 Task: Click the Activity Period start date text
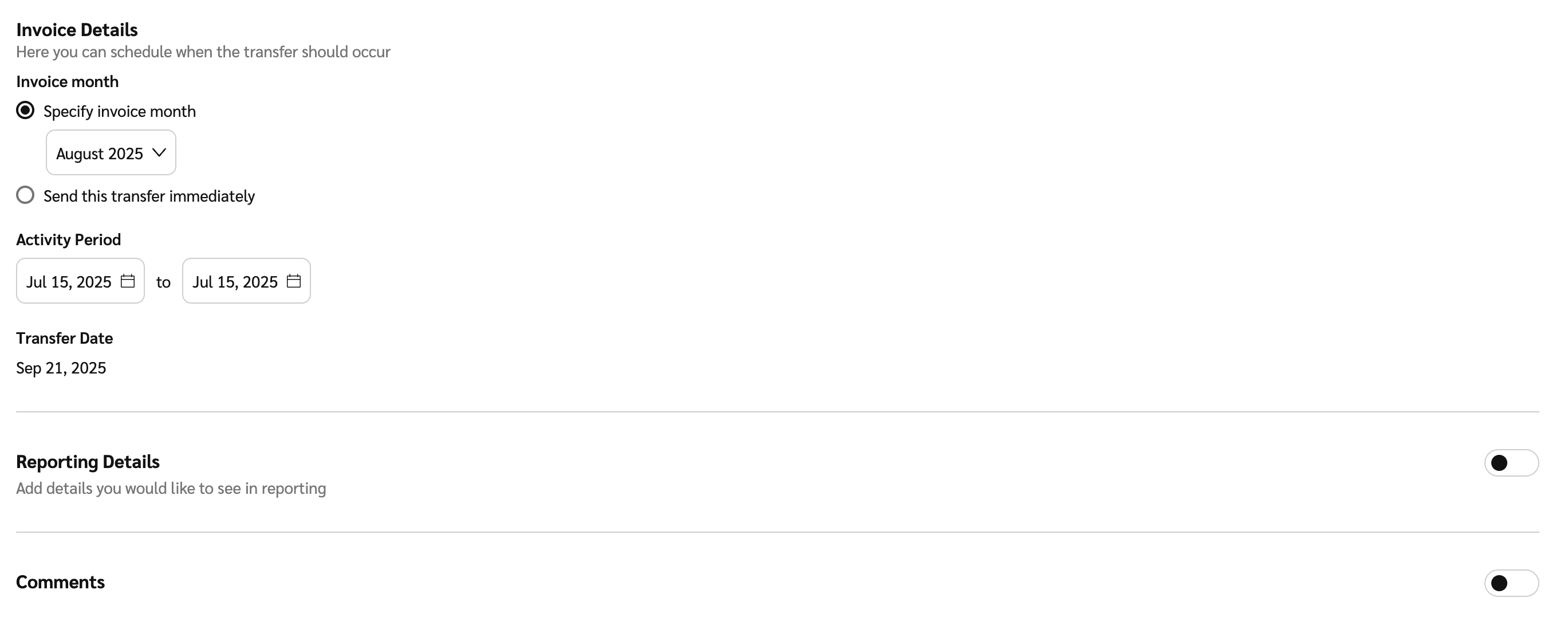[69, 282]
